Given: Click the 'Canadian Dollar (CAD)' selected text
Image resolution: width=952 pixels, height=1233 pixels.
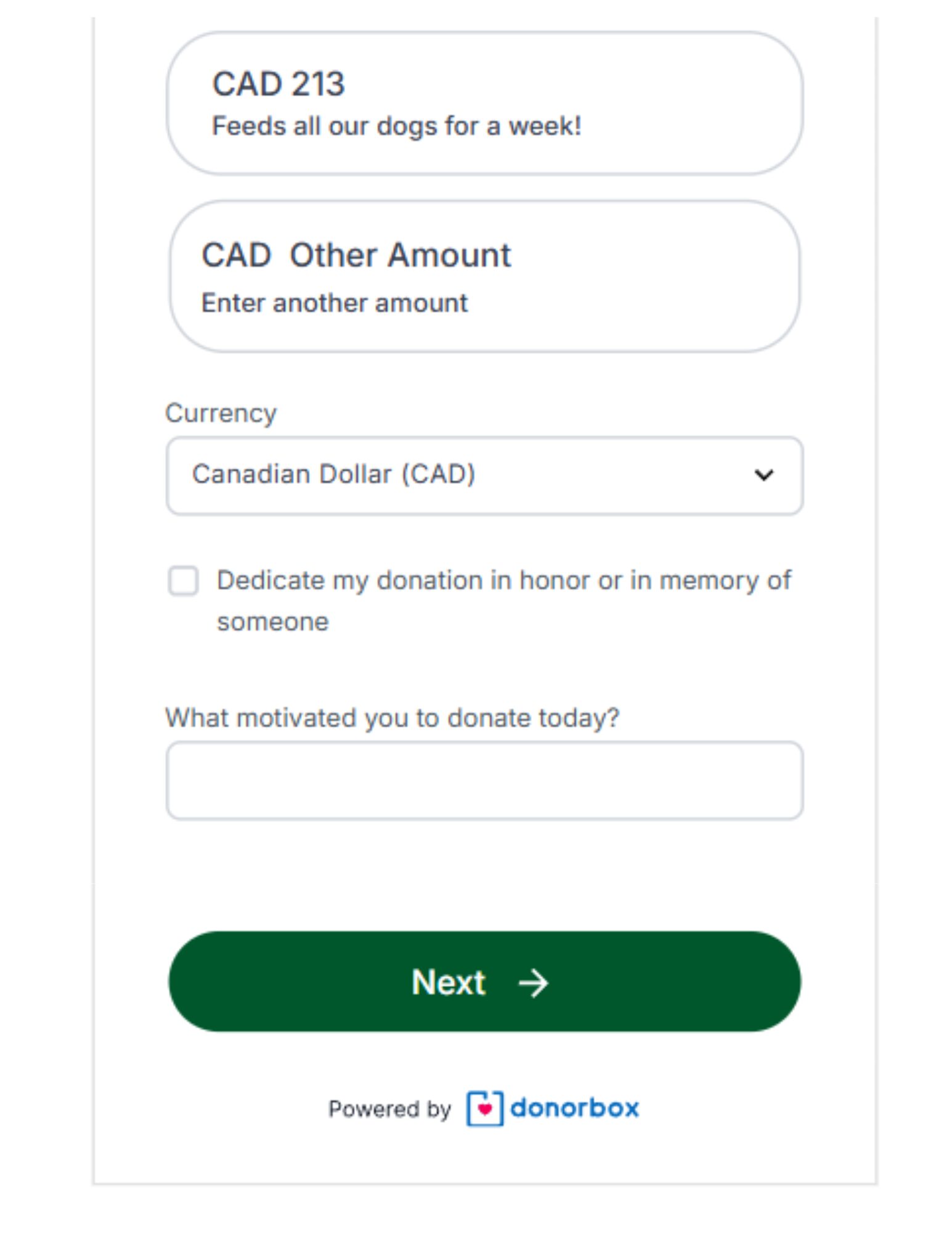Looking at the screenshot, I should [x=333, y=474].
